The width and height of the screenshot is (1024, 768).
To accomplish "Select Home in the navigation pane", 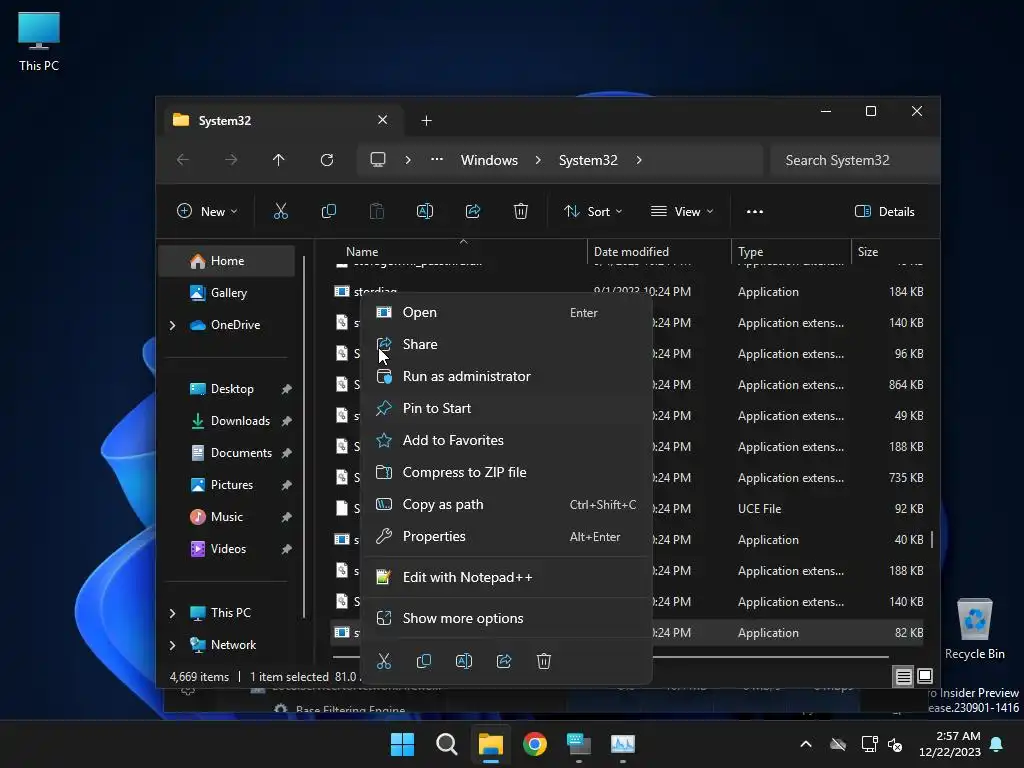I will [x=227, y=261].
